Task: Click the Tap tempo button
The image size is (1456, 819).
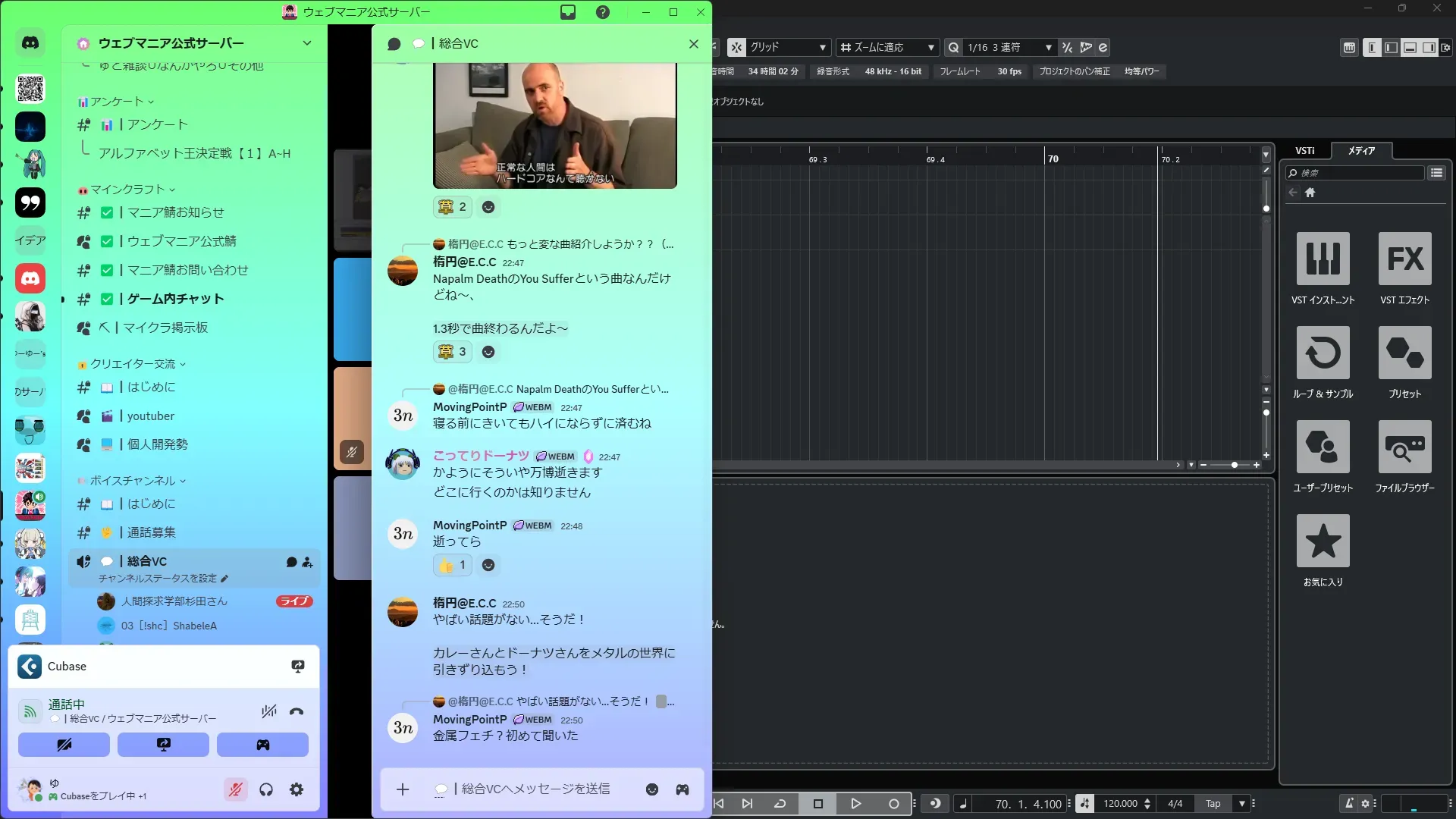Action: (x=1213, y=804)
